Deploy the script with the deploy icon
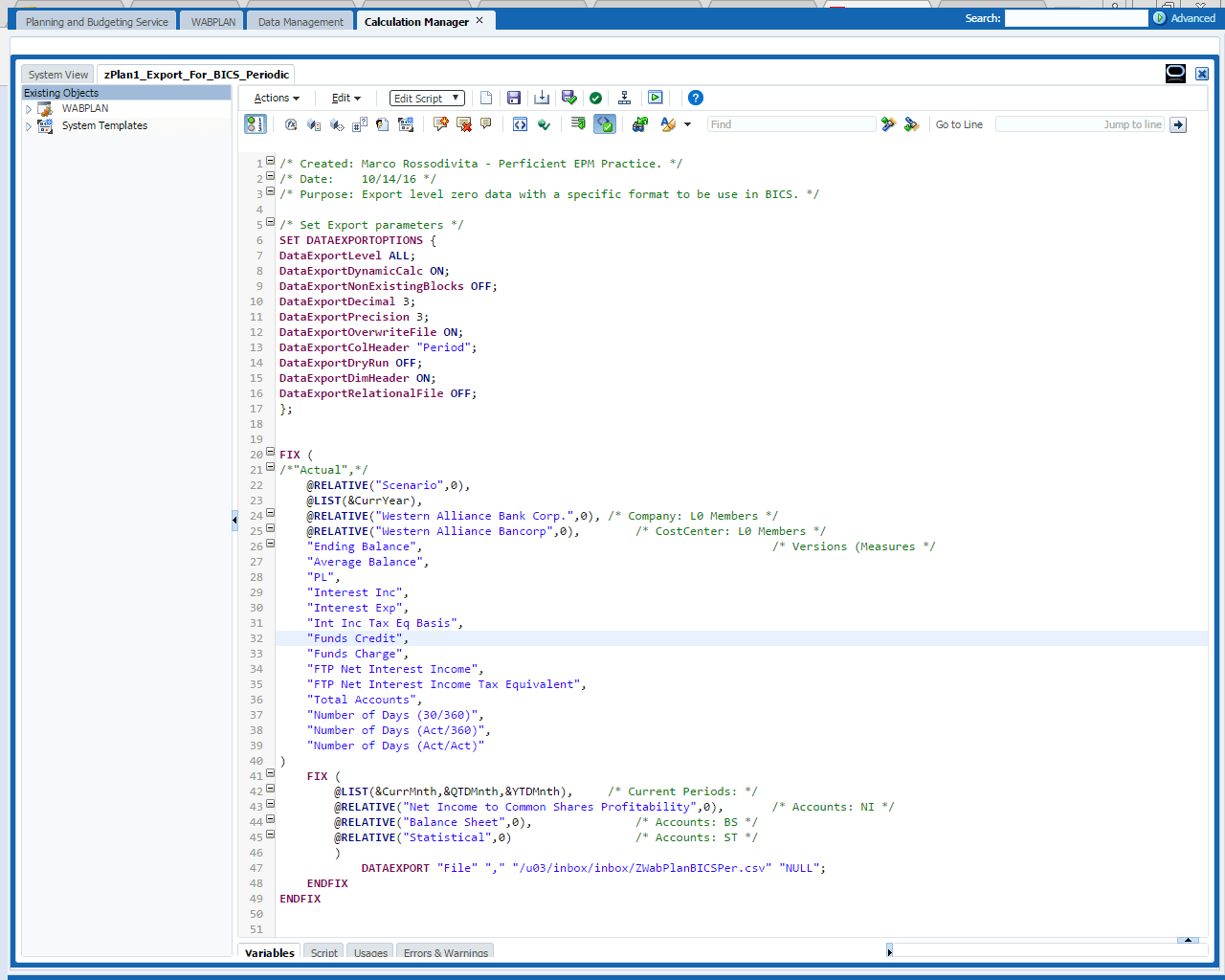Screen dimensions: 1225x980 click(624, 98)
